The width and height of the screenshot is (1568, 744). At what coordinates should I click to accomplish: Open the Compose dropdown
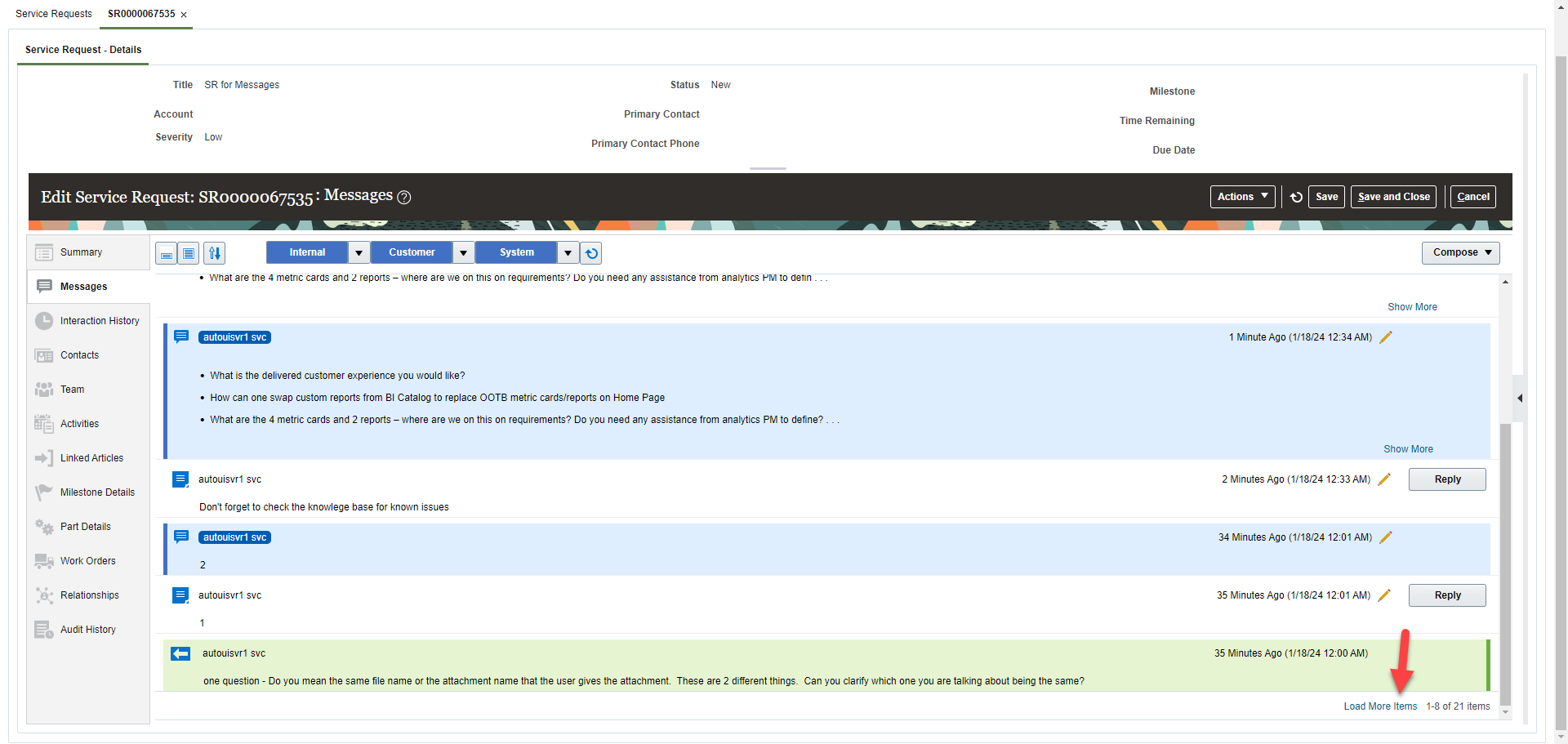click(x=1460, y=252)
